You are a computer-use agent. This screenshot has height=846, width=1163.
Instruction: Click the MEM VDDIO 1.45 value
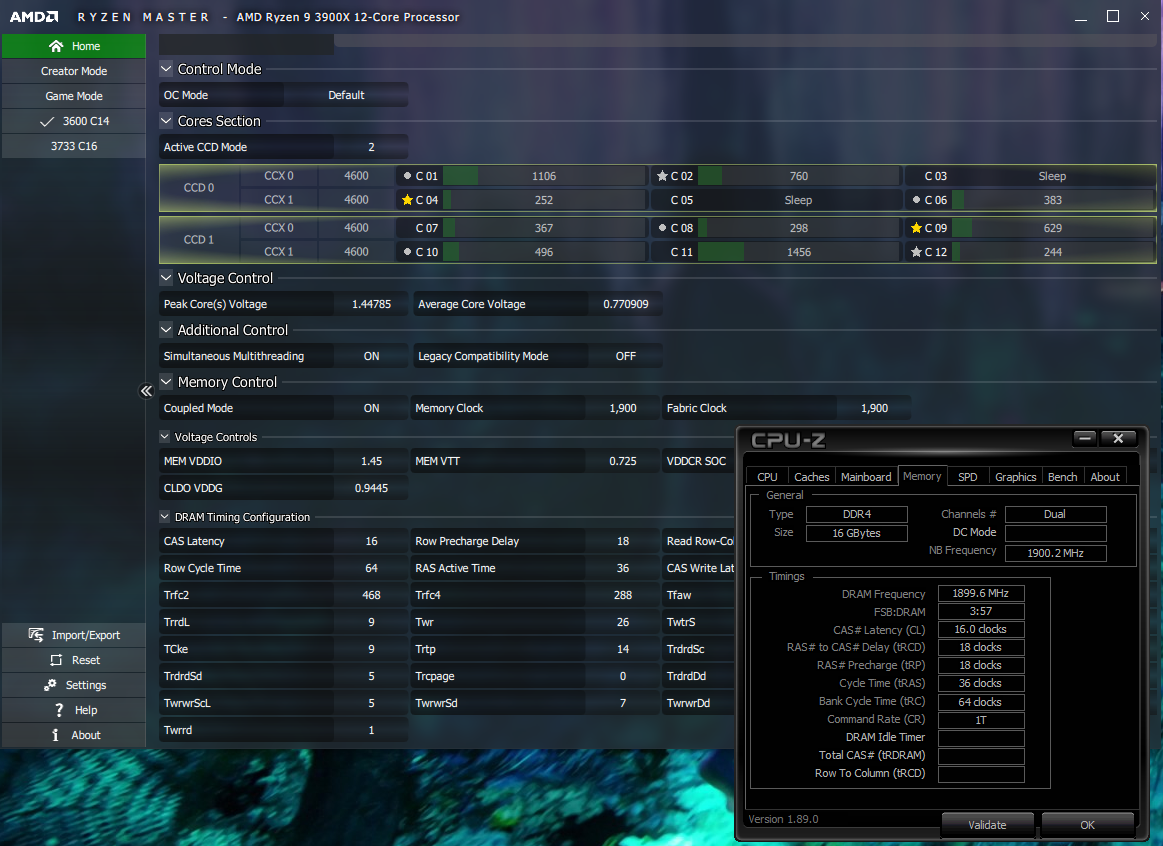[x=371, y=461]
